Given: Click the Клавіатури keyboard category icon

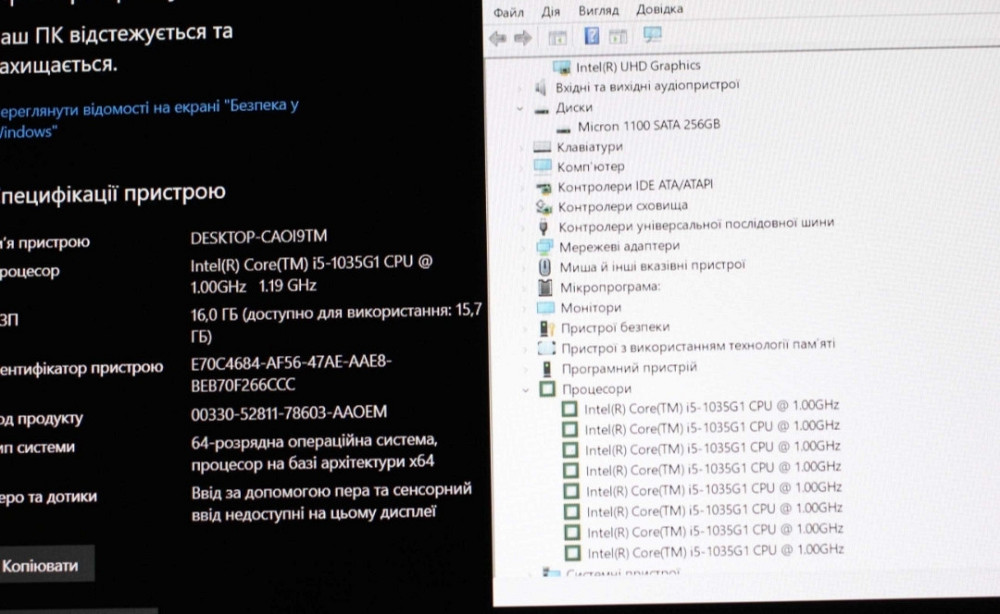Looking at the screenshot, I should tap(543, 147).
